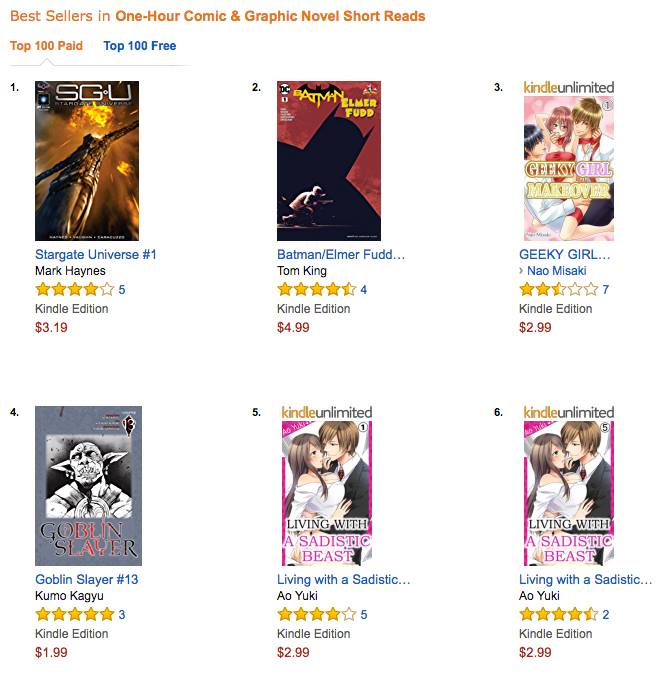Screen dimensions: 667x690
Task: Open review count 2 for item 6
Action: point(605,615)
